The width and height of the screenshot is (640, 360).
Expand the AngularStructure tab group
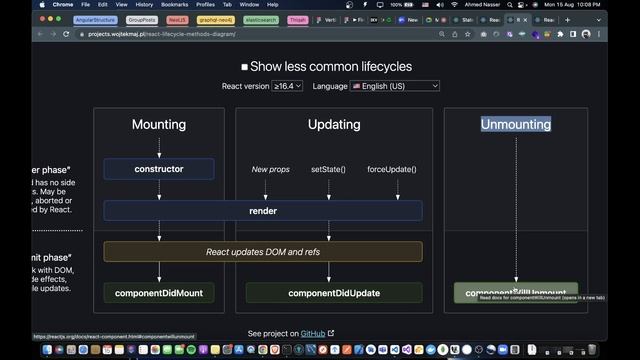96,20
